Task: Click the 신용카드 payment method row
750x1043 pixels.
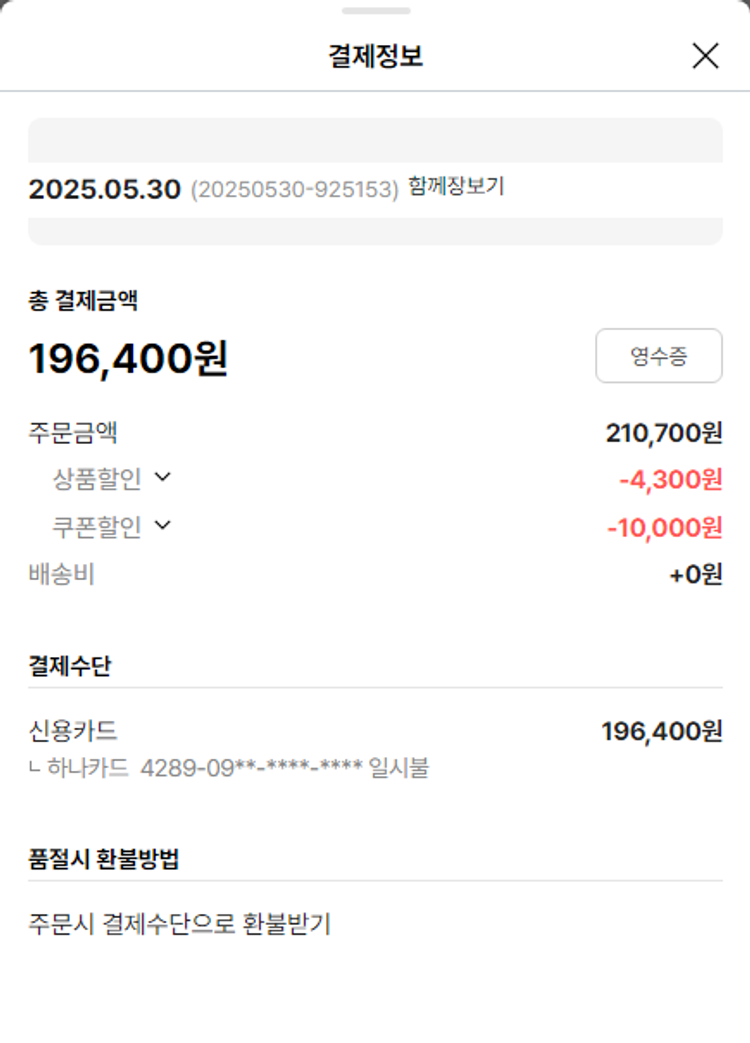Action: coord(73,731)
